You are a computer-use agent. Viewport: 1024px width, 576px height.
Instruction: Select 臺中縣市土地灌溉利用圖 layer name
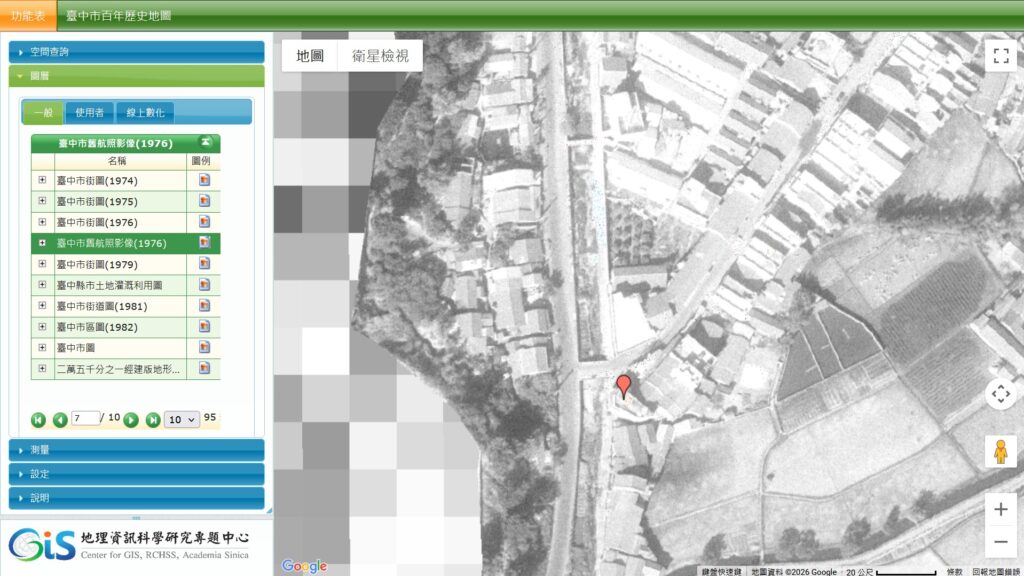coord(109,285)
